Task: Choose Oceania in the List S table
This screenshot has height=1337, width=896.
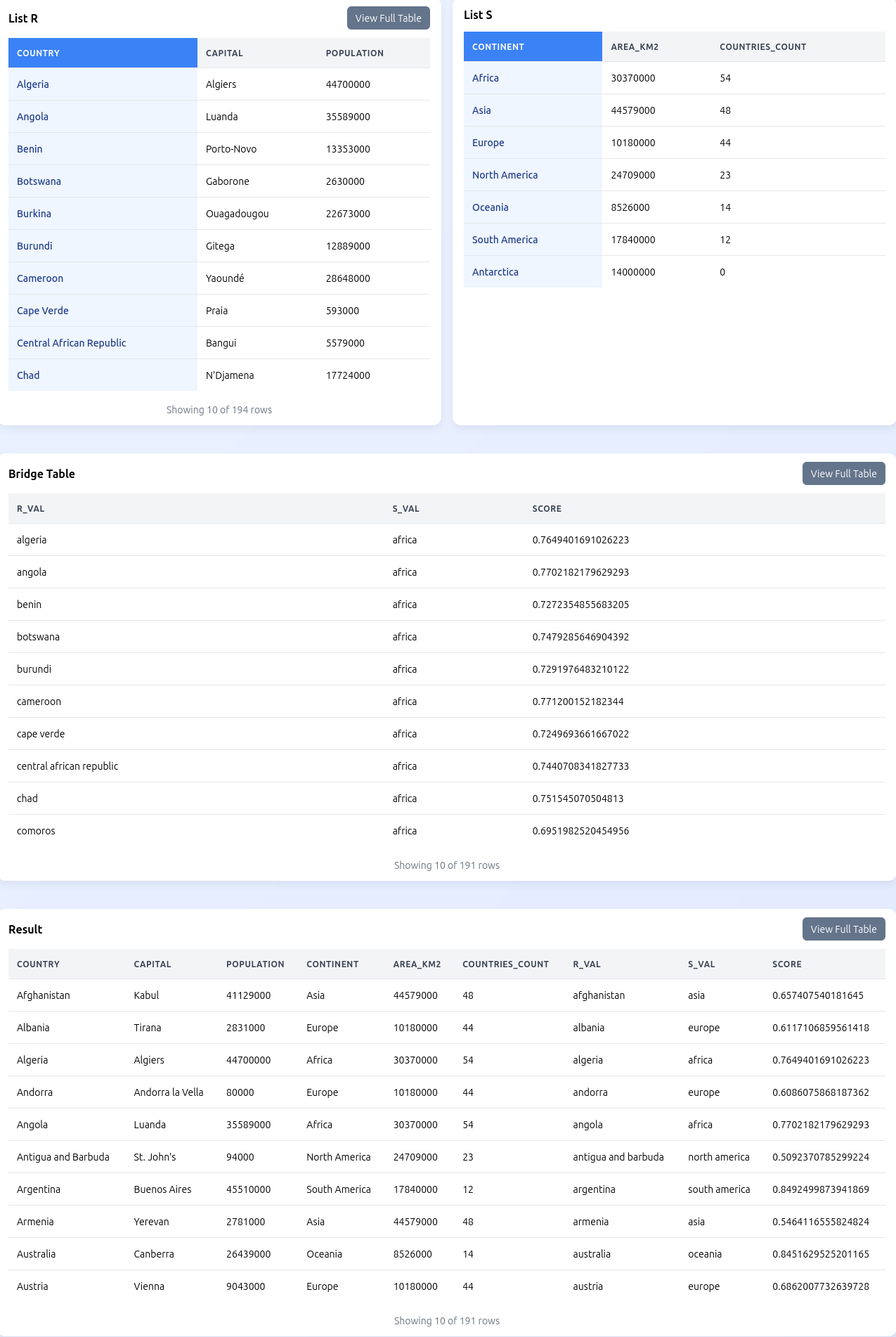Action: coord(490,207)
